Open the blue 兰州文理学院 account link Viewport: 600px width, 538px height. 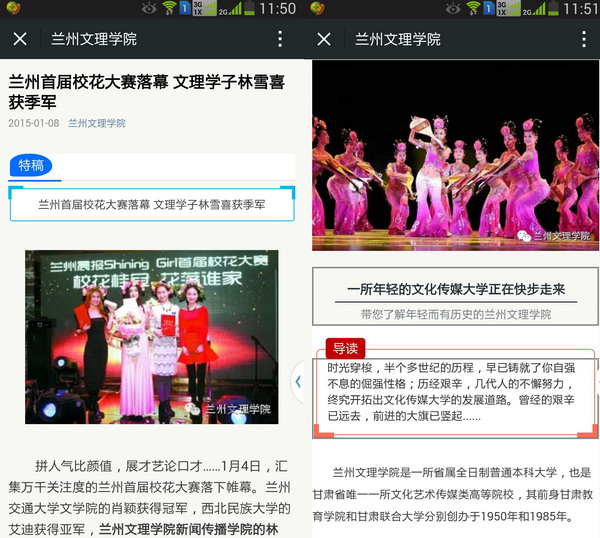tap(97, 123)
